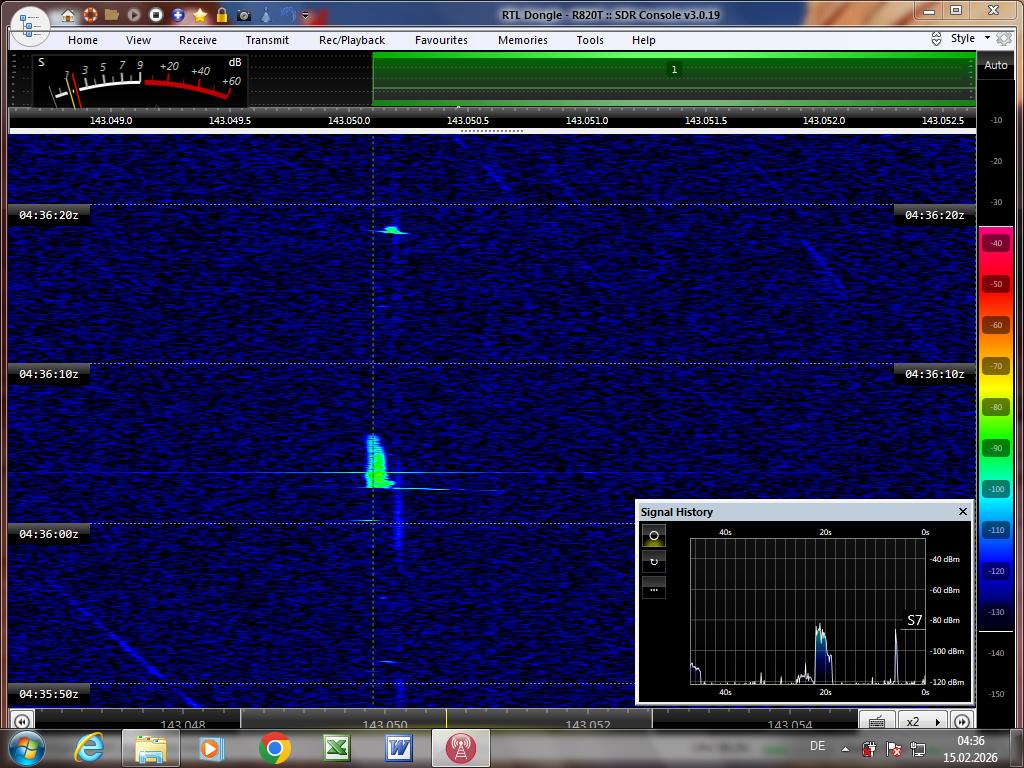Click the taskbar clock 04:36
The height and width of the screenshot is (768, 1024).
[970, 741]
